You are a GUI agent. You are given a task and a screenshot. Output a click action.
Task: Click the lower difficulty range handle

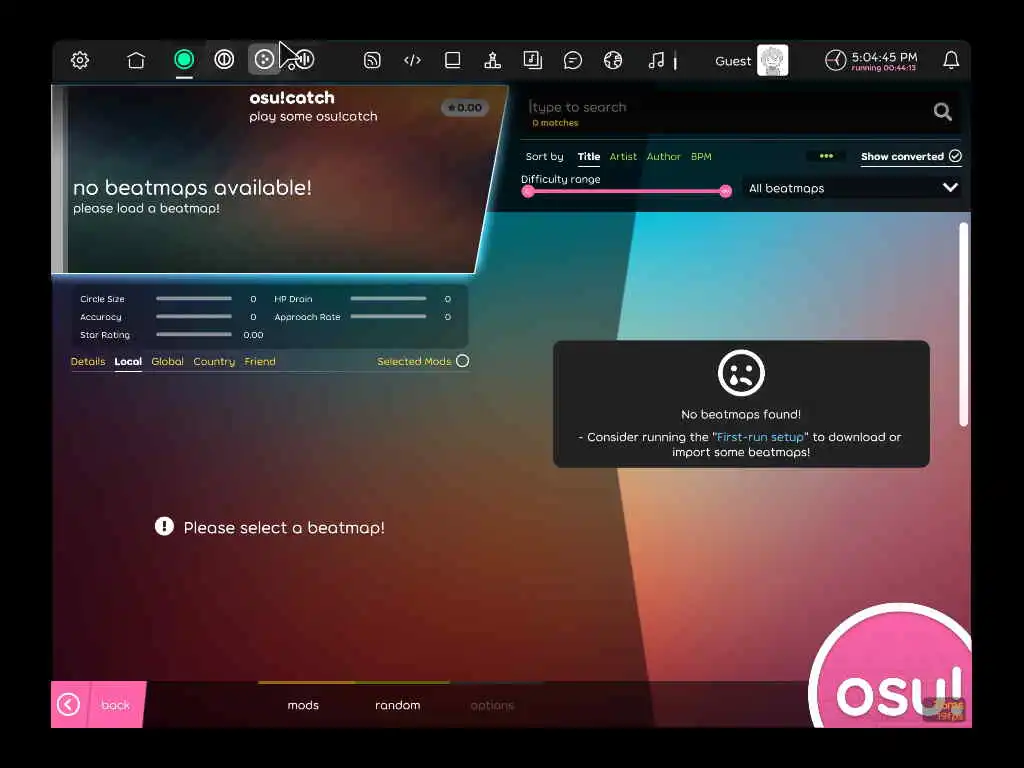point(528,191)
